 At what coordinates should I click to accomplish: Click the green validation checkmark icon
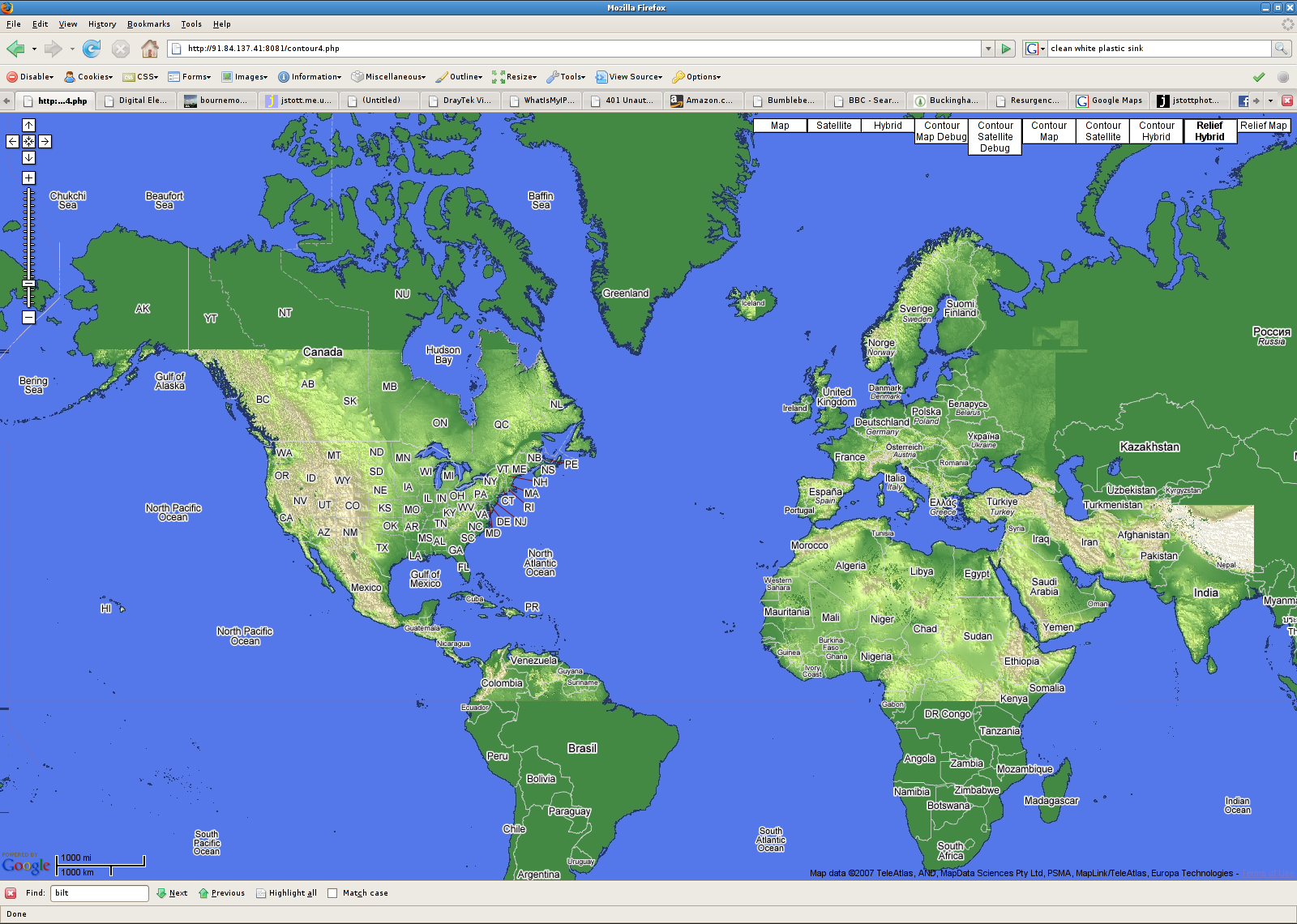tap(1259, 77)
